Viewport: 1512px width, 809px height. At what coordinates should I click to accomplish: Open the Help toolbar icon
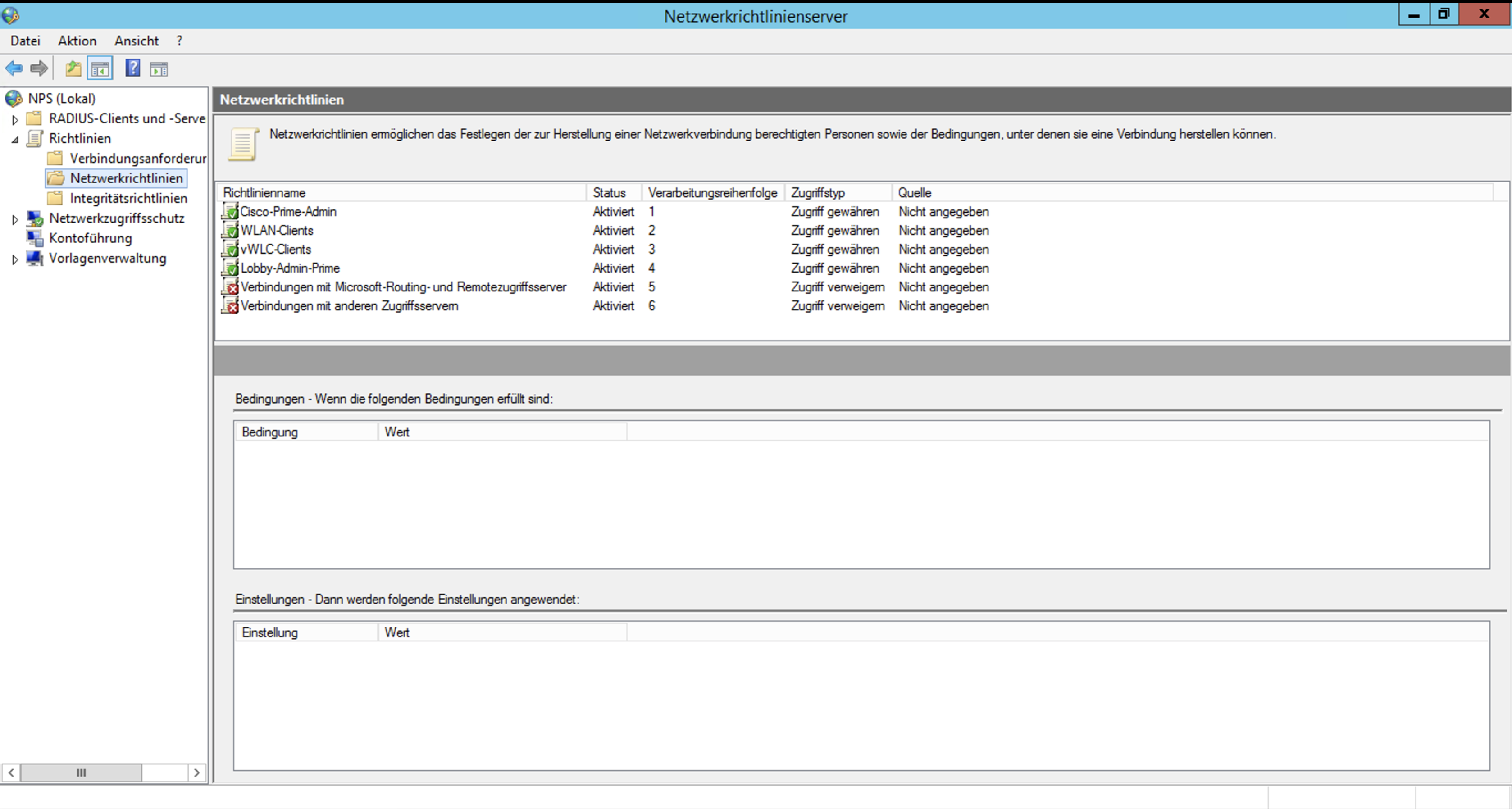[132, 68]
